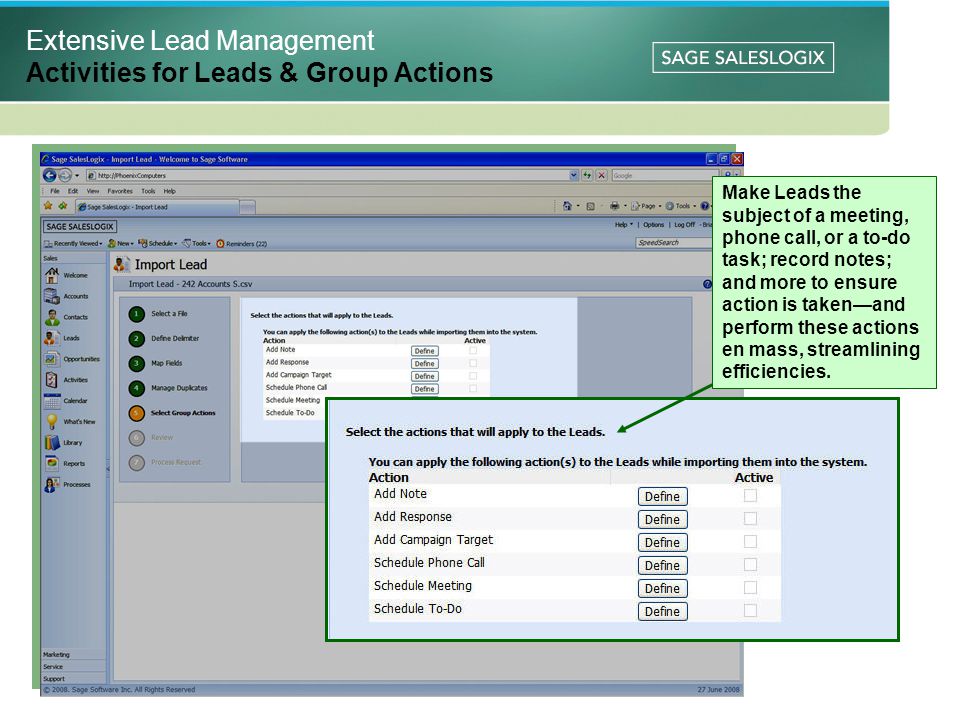This screenshot has height=720, width=960.
Task: Click the blue help icon in Import Lead bar
Action: click(x=707, y=284)
